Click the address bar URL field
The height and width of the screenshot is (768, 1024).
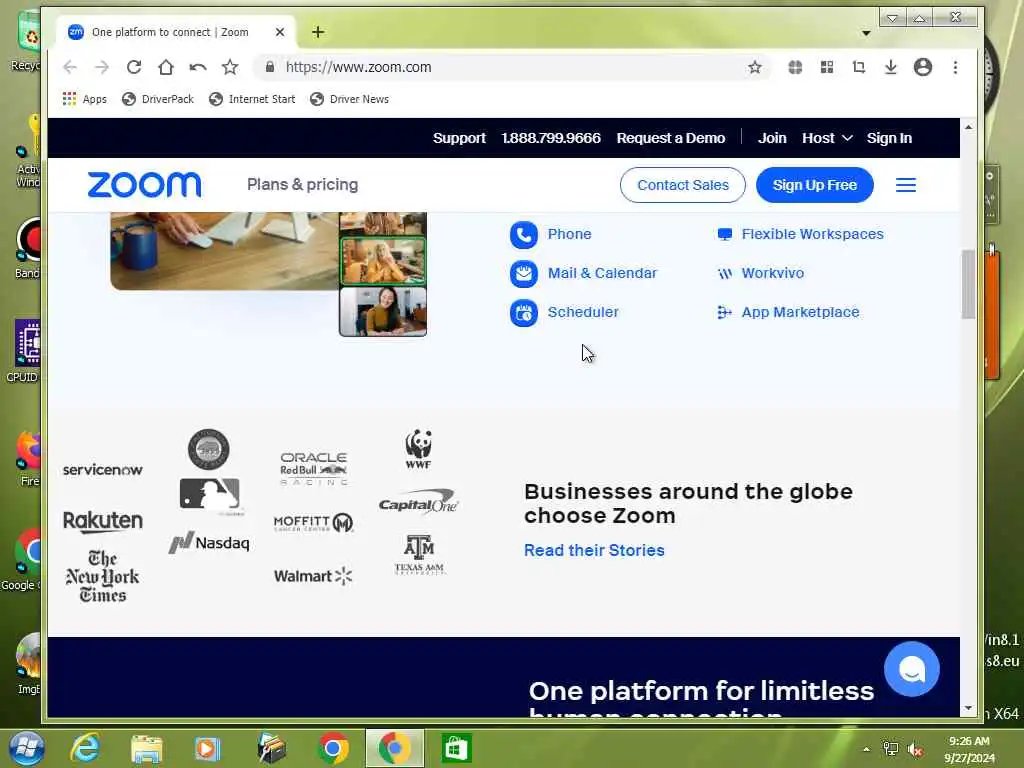513,67
